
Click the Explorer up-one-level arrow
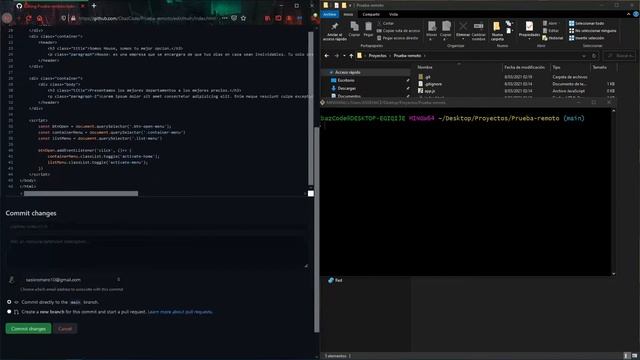[x=351, y=56]
